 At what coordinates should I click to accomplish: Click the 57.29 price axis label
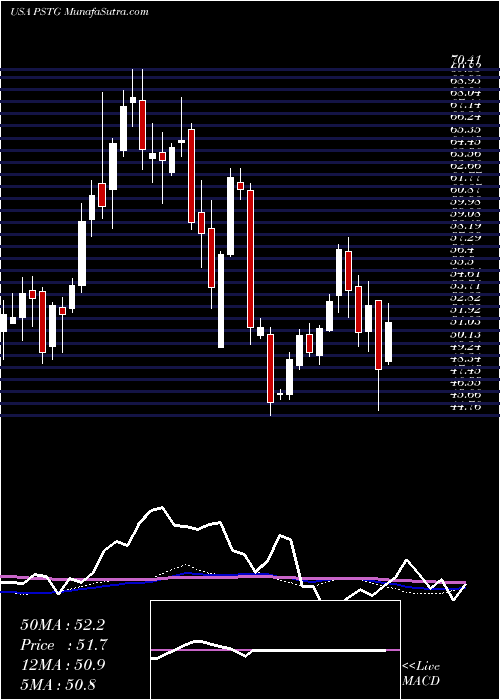(466, 238)
